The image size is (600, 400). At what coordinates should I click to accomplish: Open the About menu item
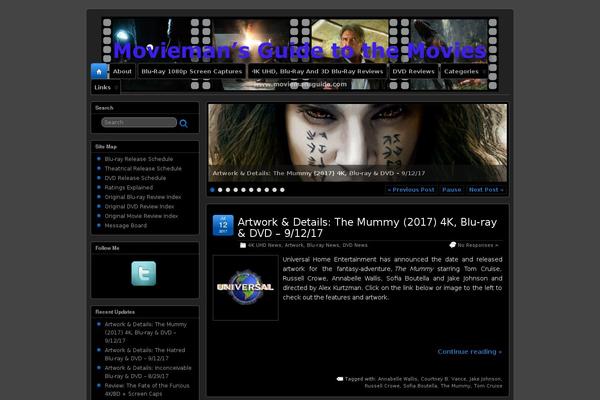point(122,72)
